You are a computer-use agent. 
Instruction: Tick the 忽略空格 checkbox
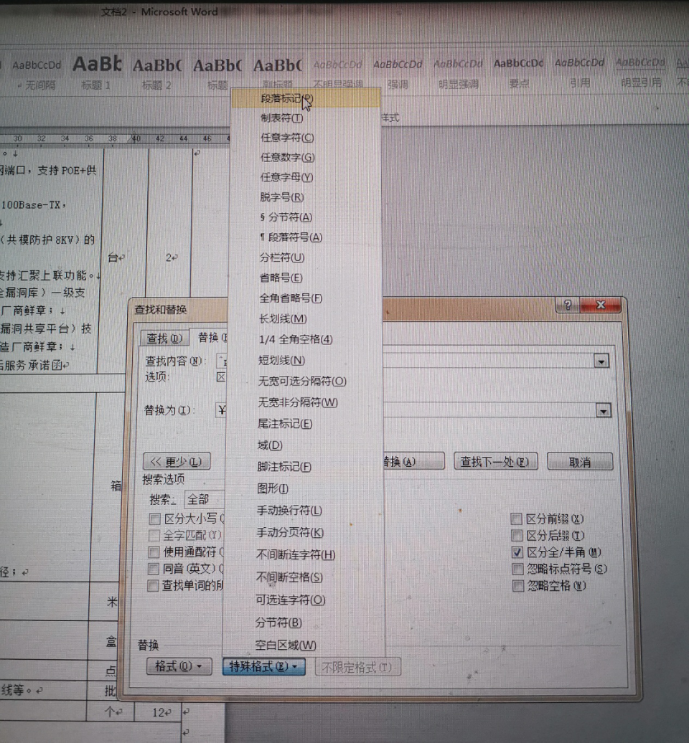(517, 585)
